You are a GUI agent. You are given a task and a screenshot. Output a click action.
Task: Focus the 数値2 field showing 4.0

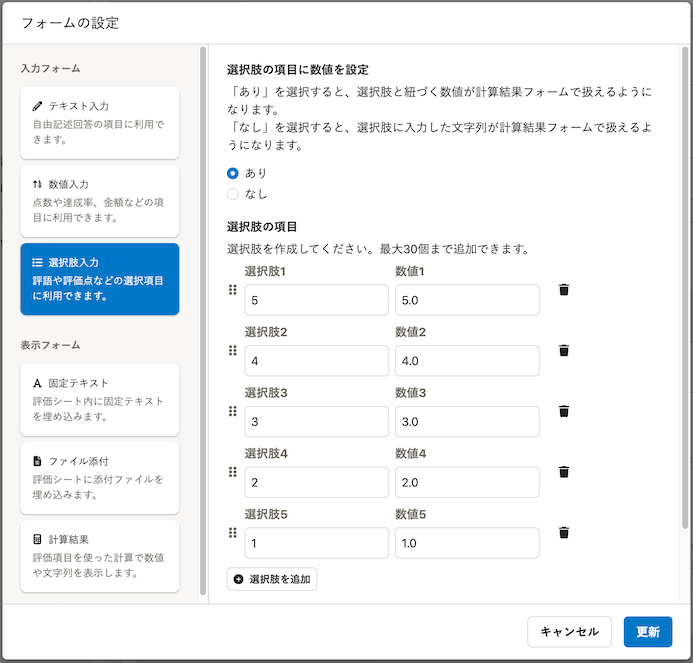point(467,361)
